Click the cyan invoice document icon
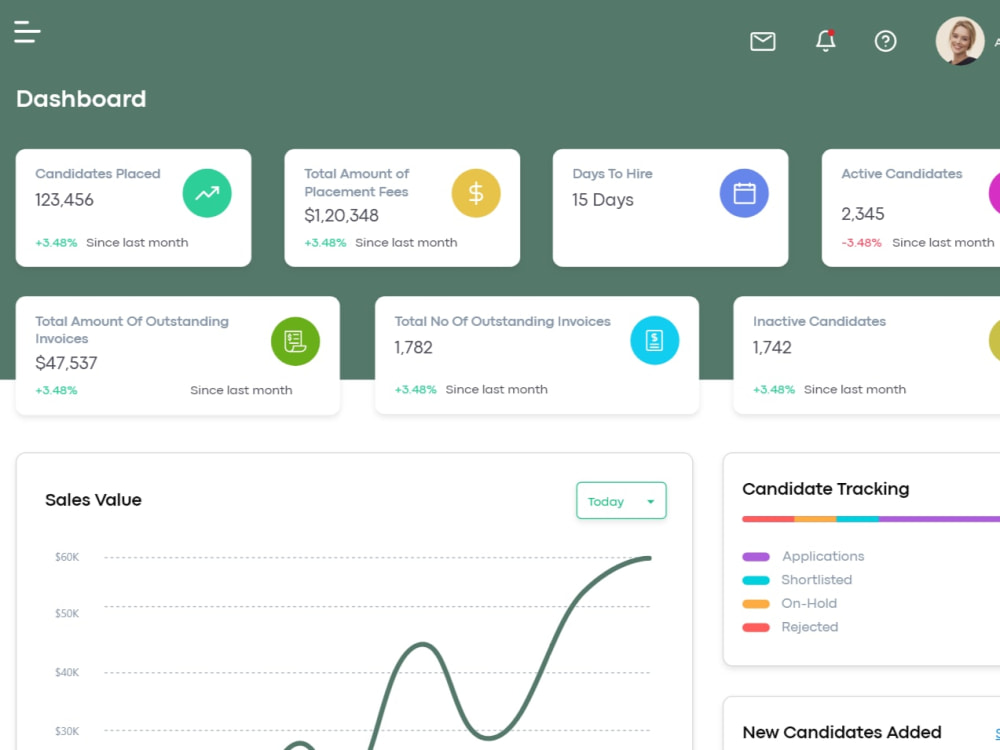 pyautogui.click(x=654, y=341)
